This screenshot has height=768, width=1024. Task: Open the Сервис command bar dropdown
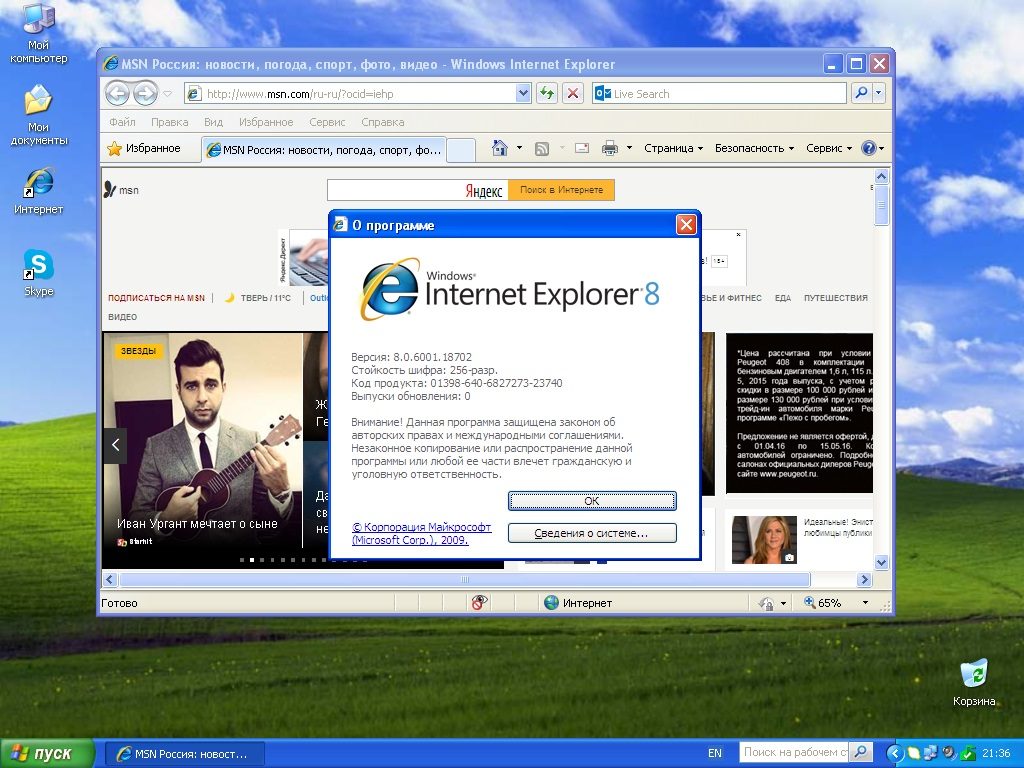coord(829,148)
